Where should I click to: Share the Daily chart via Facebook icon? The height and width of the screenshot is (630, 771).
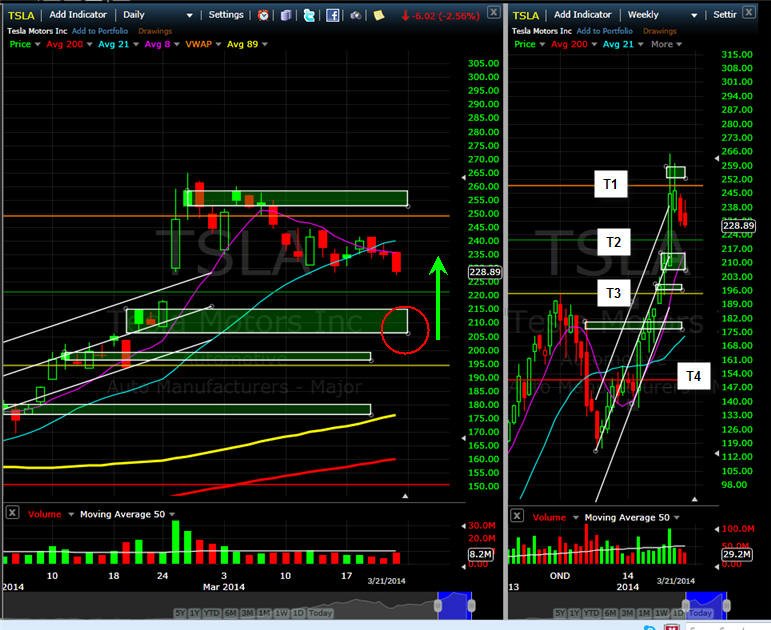coord(332,15)
